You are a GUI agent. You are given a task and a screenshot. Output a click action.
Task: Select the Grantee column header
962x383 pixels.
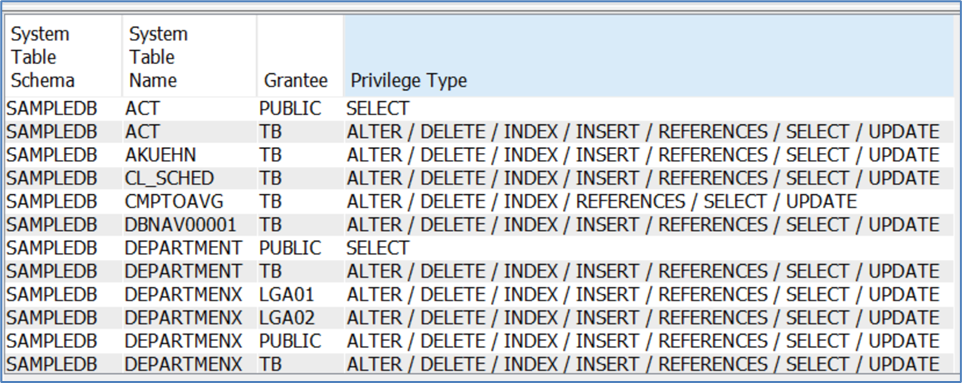point(300,56)
